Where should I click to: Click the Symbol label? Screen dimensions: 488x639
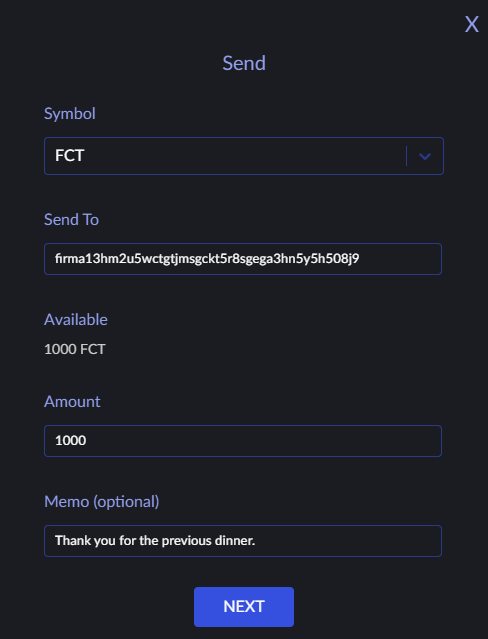coord(70,114)
